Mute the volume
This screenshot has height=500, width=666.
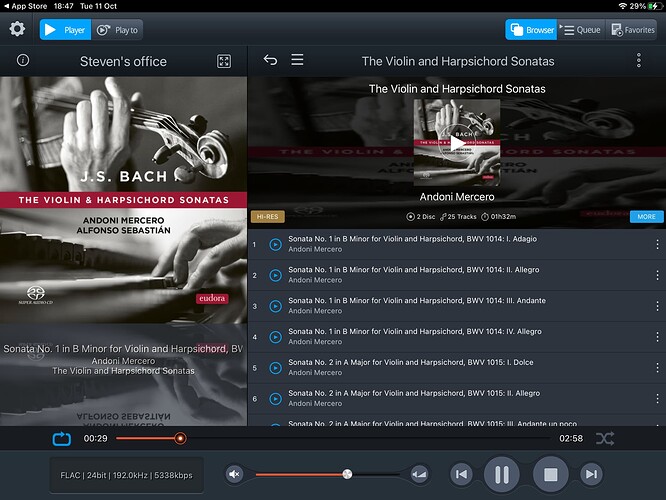click(x=234, y=474)
